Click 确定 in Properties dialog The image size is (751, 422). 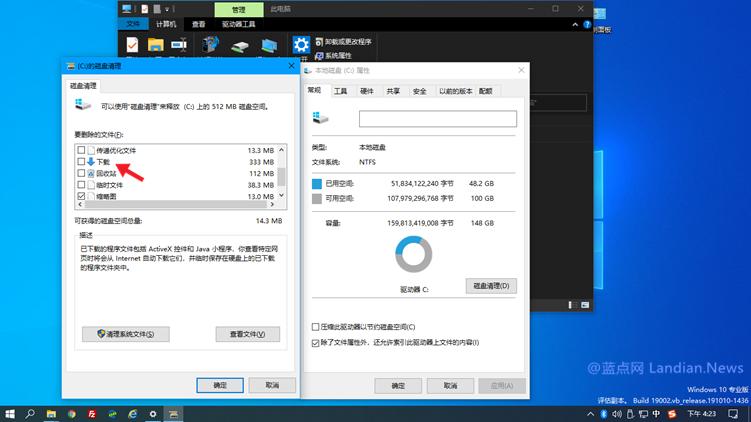tap(398, 386)
